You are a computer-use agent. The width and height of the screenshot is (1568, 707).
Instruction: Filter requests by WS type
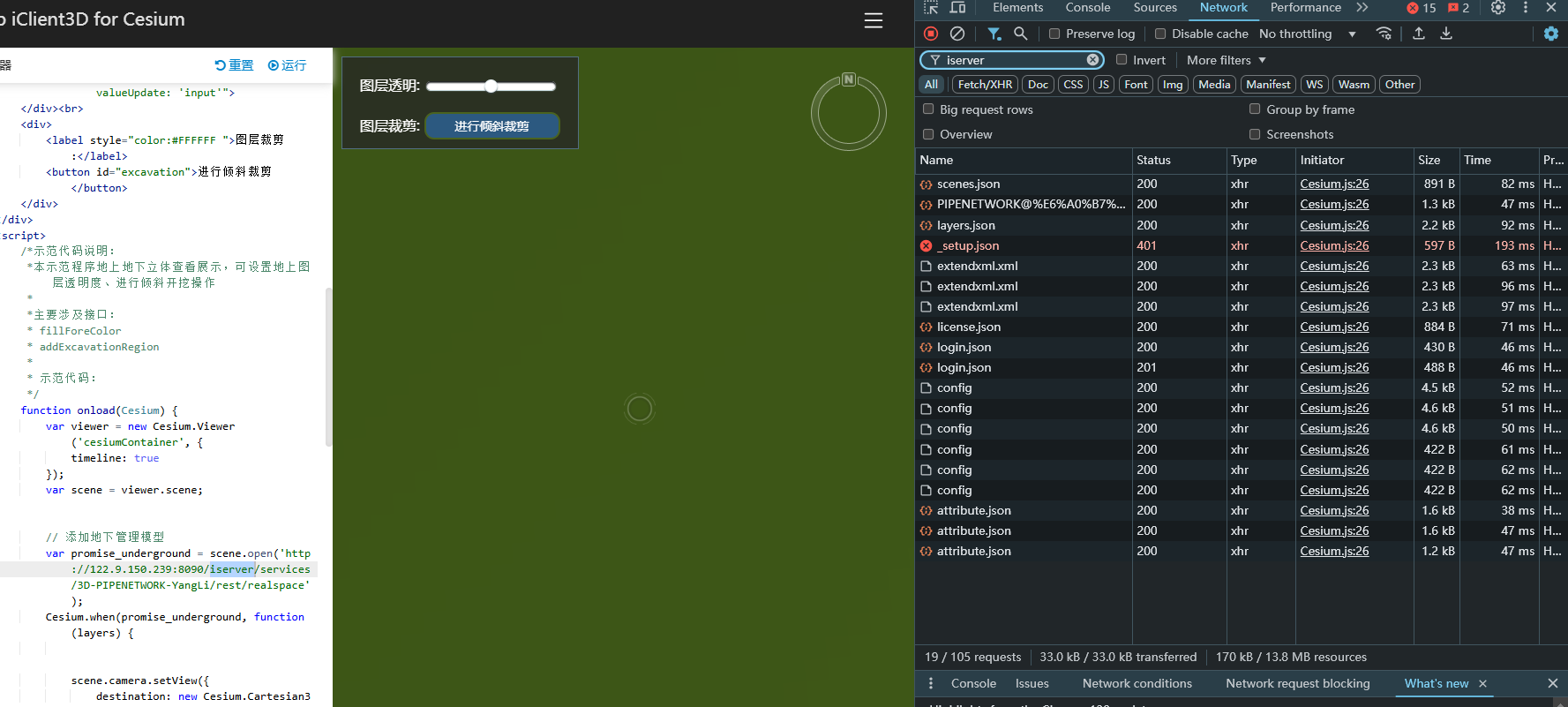[x=1315, y=85]
